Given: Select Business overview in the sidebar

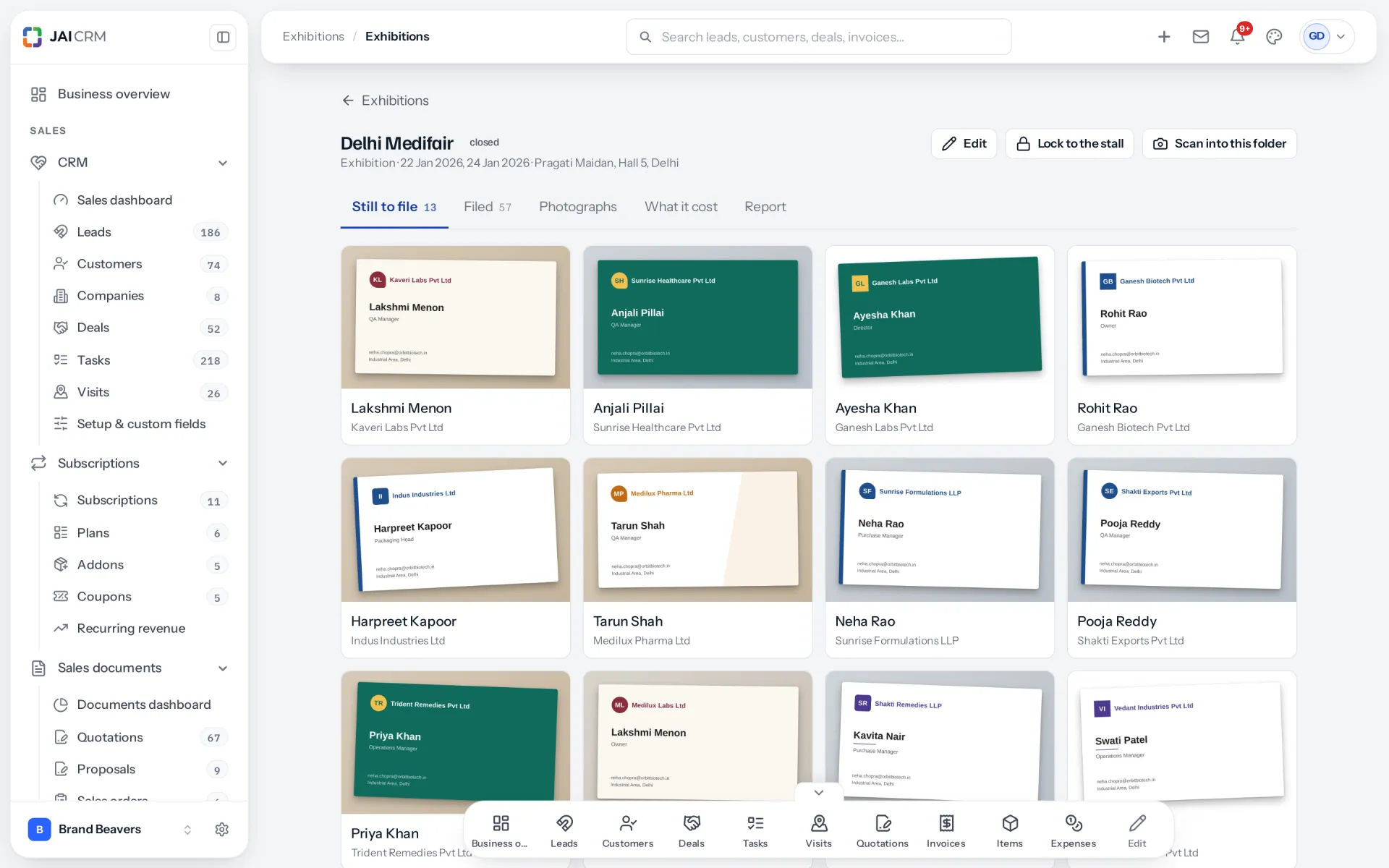Looking at the screenshot, I should pos(129,94).
